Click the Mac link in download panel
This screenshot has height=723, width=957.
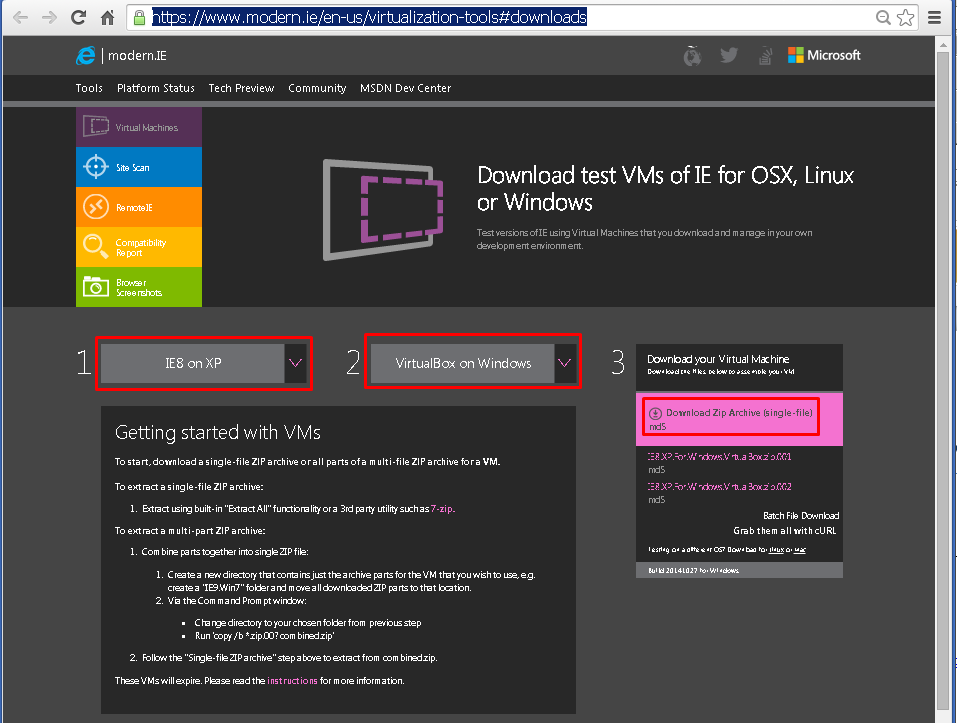(x=800, y=550)
